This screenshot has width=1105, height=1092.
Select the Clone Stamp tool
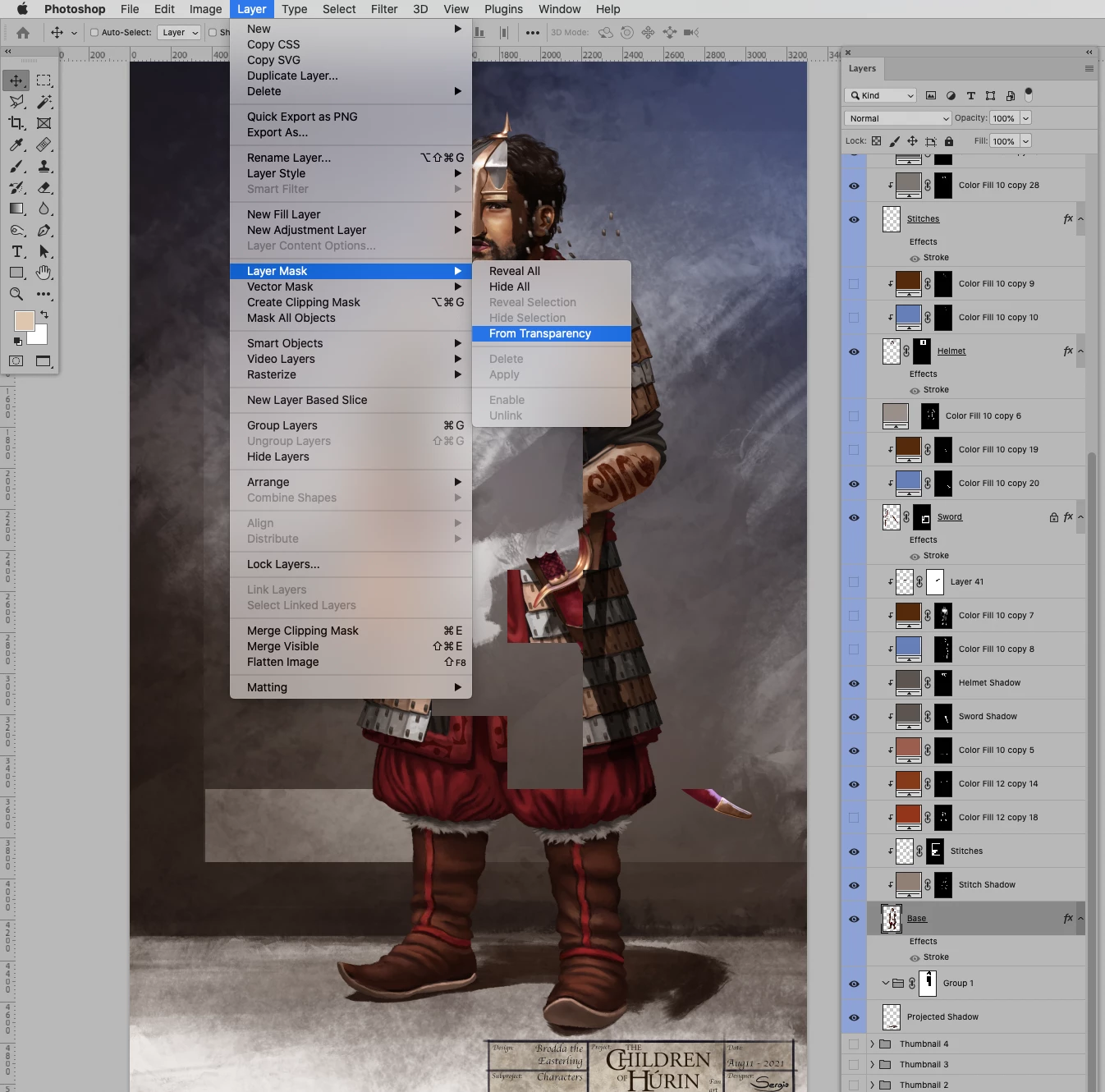(44, 166)
